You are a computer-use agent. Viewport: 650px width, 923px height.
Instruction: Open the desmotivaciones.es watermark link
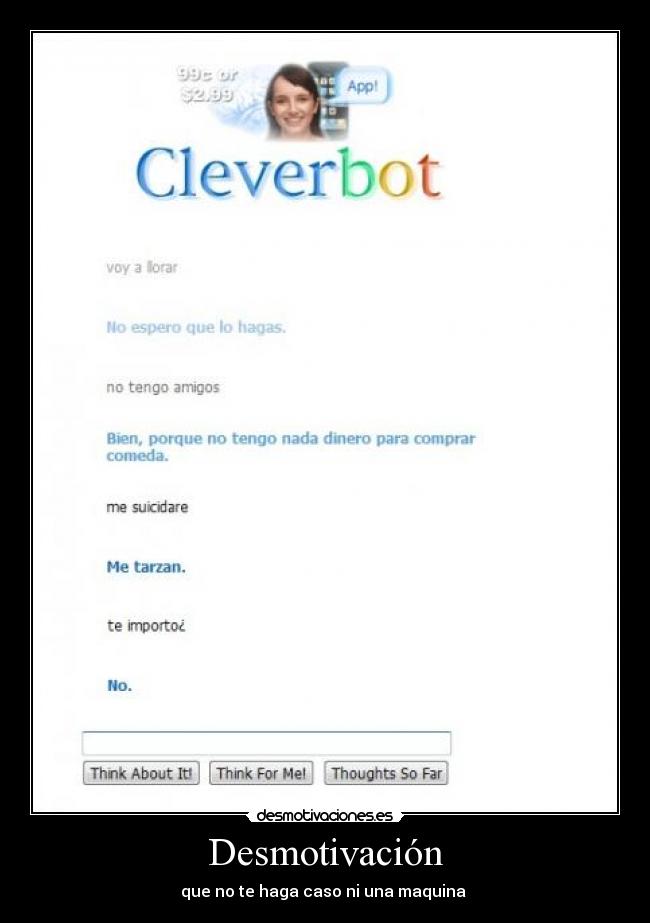[x=324, y=815]
